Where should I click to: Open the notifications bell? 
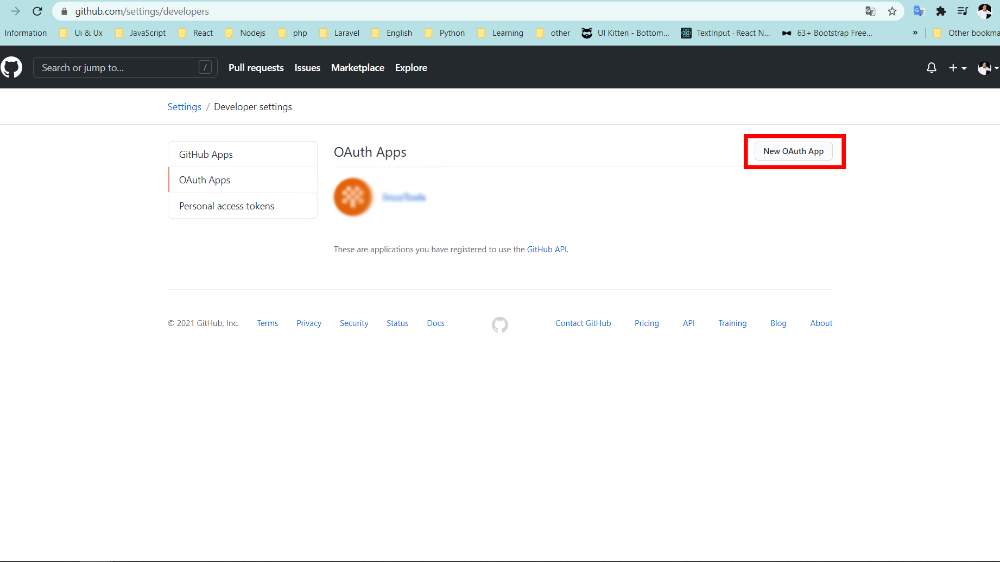click(x=931, y=68)
